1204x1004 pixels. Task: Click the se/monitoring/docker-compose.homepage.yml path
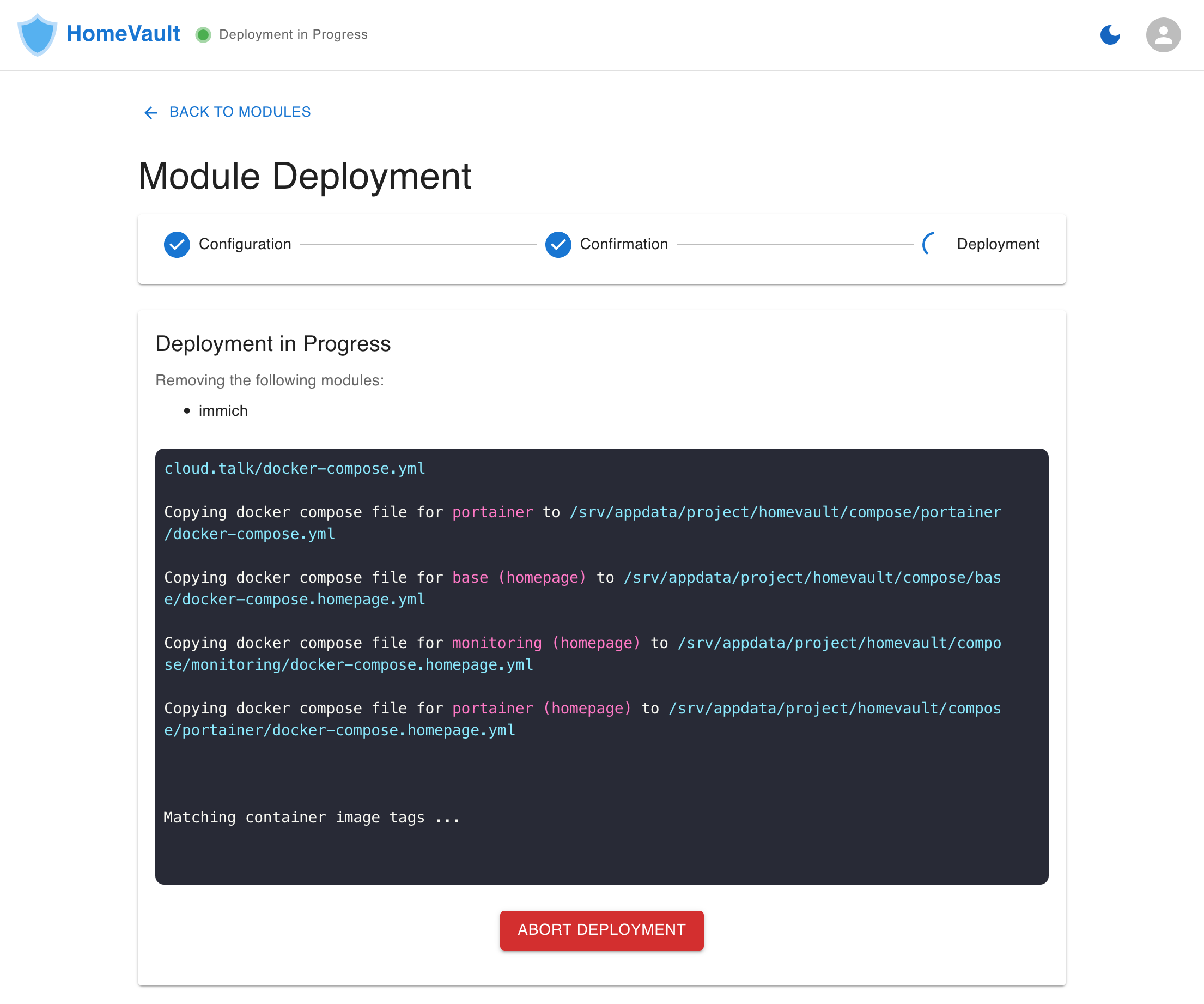tap(349, 664)
